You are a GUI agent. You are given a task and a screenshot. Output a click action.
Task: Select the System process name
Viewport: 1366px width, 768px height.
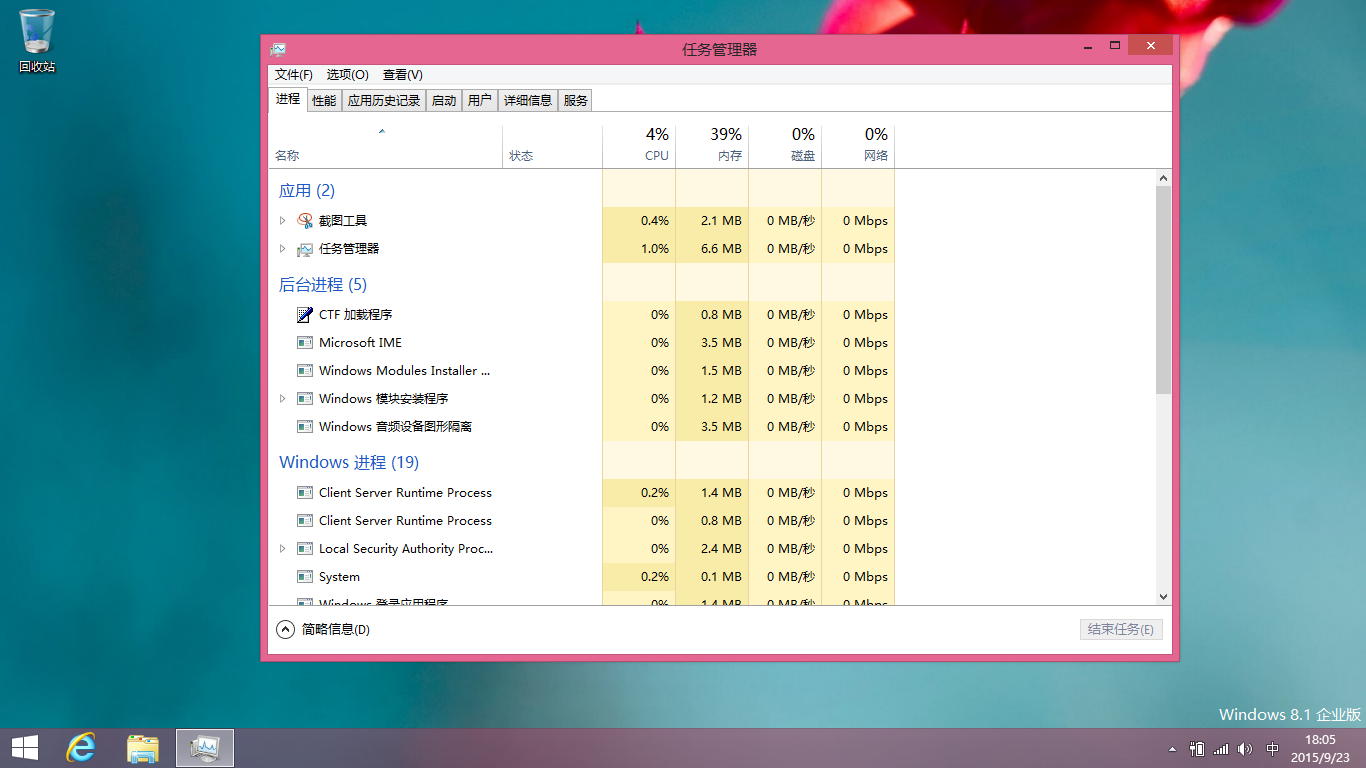point(339,577)
